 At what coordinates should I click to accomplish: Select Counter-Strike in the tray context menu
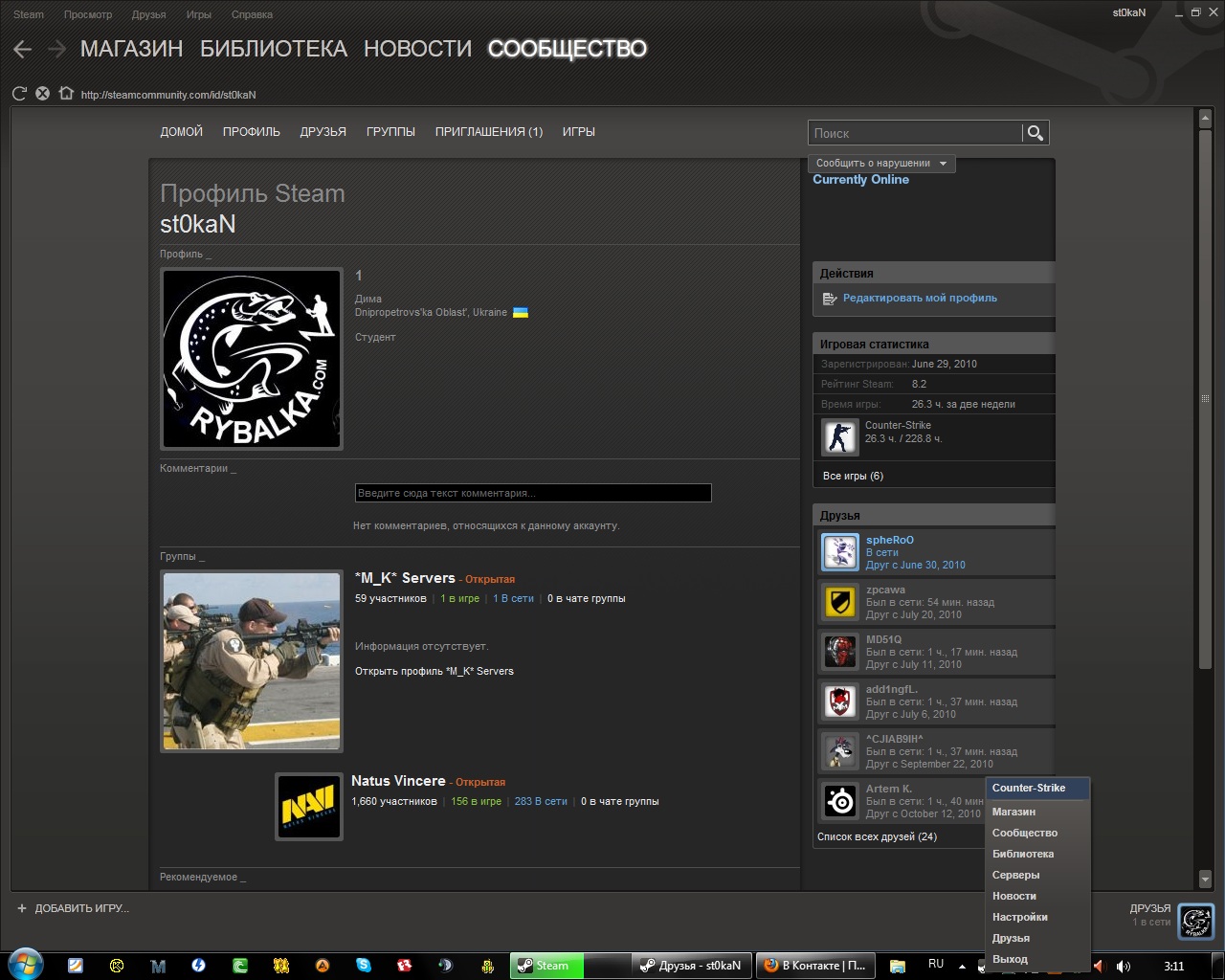pos(1038,788)
